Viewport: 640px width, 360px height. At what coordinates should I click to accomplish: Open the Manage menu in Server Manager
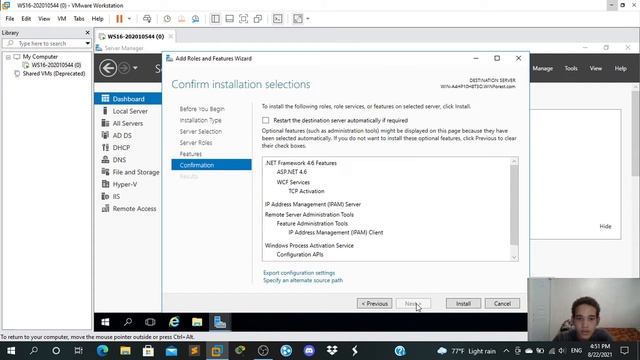click(542, 69)
